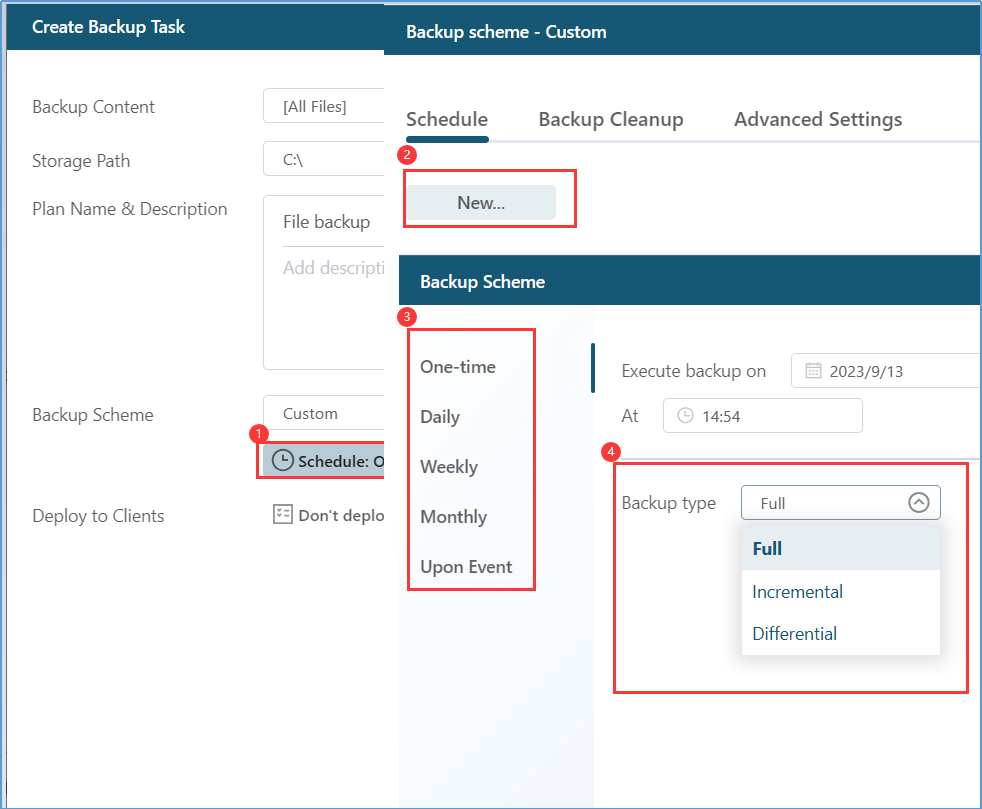Screen dimensions: 982x809
Task: Select the Schedule tab
Action: coord(446,120)
